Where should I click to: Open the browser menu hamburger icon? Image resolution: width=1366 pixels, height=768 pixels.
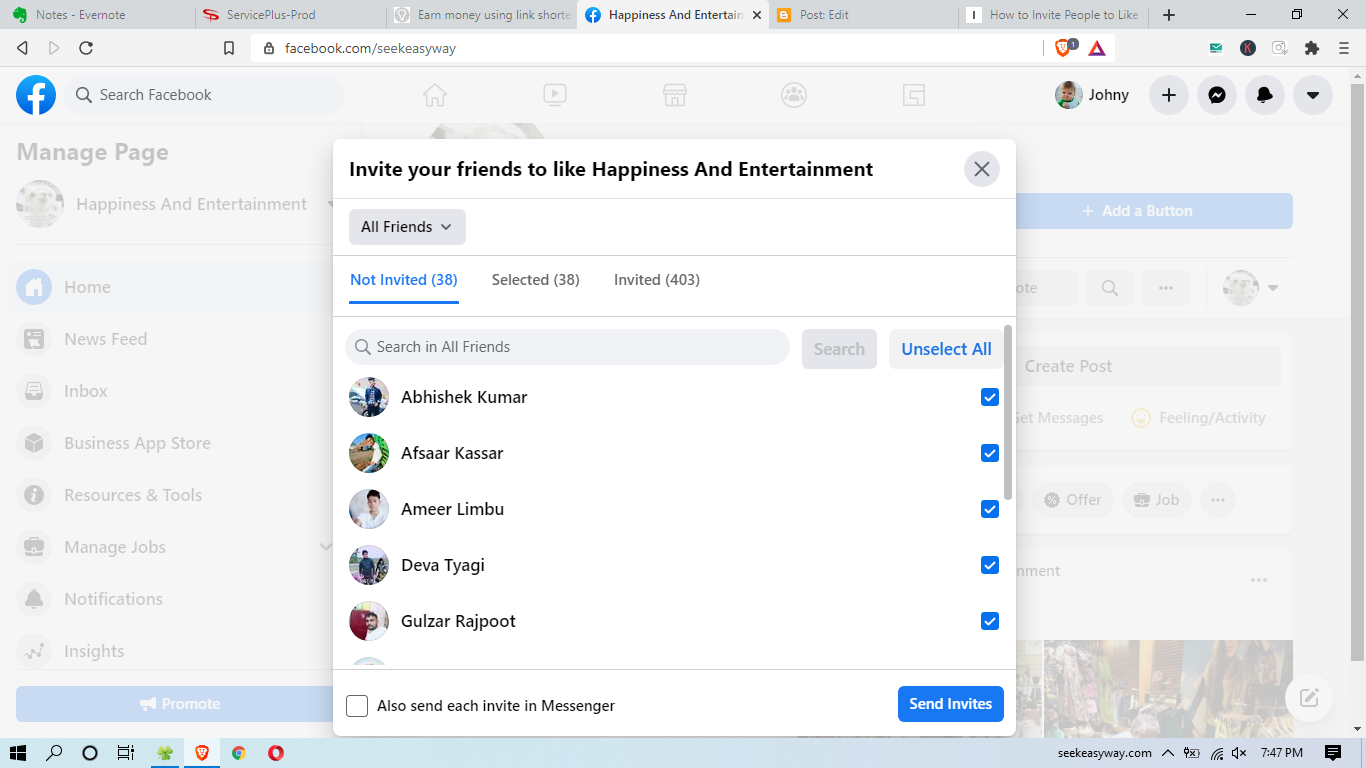point(1344,48)
